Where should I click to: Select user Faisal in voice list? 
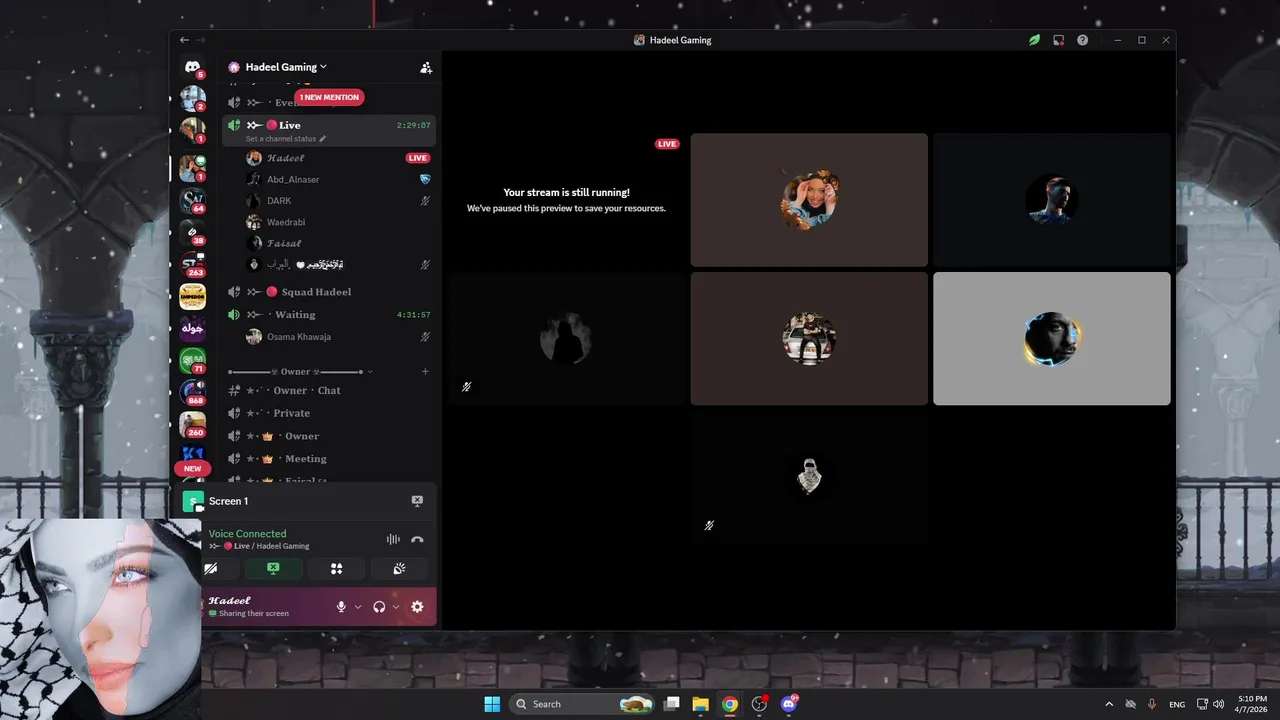click(338, 243)
